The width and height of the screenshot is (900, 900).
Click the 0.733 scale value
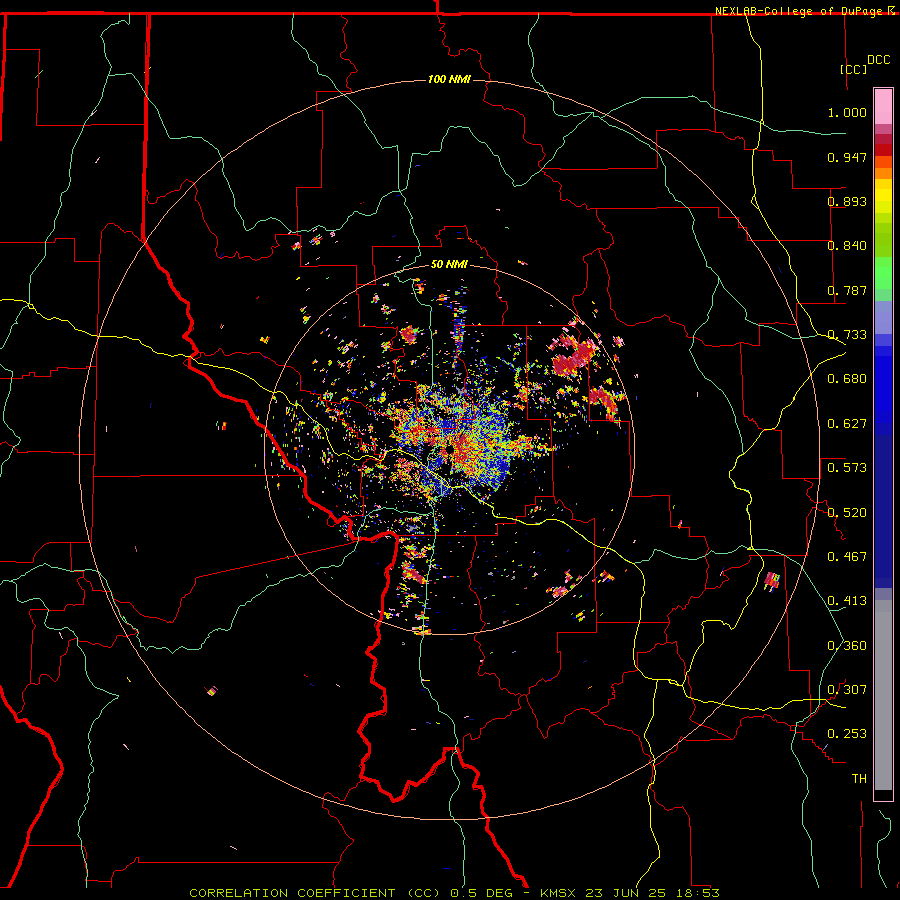847,335
